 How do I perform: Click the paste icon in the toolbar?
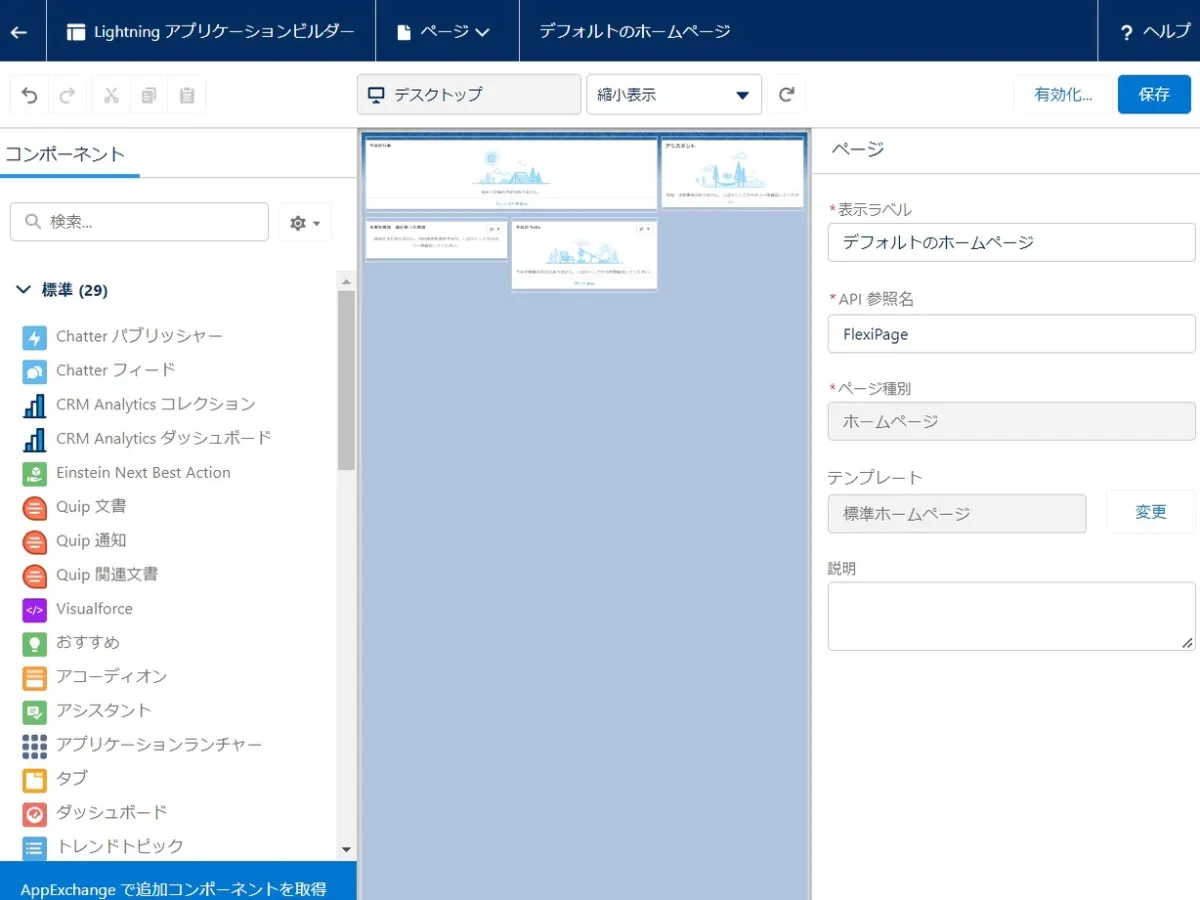pos(186,94)
